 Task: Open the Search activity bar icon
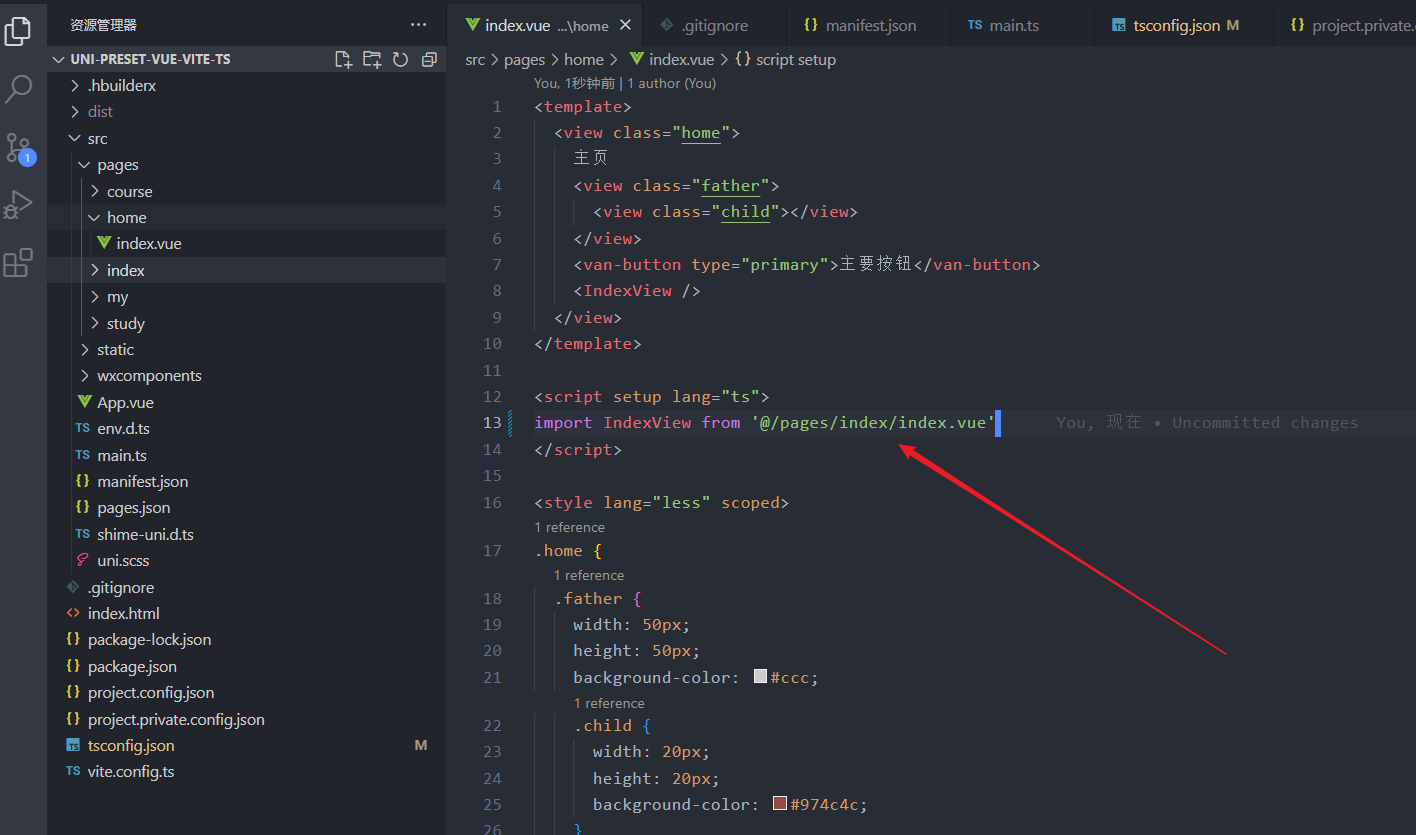pos(18,90)
